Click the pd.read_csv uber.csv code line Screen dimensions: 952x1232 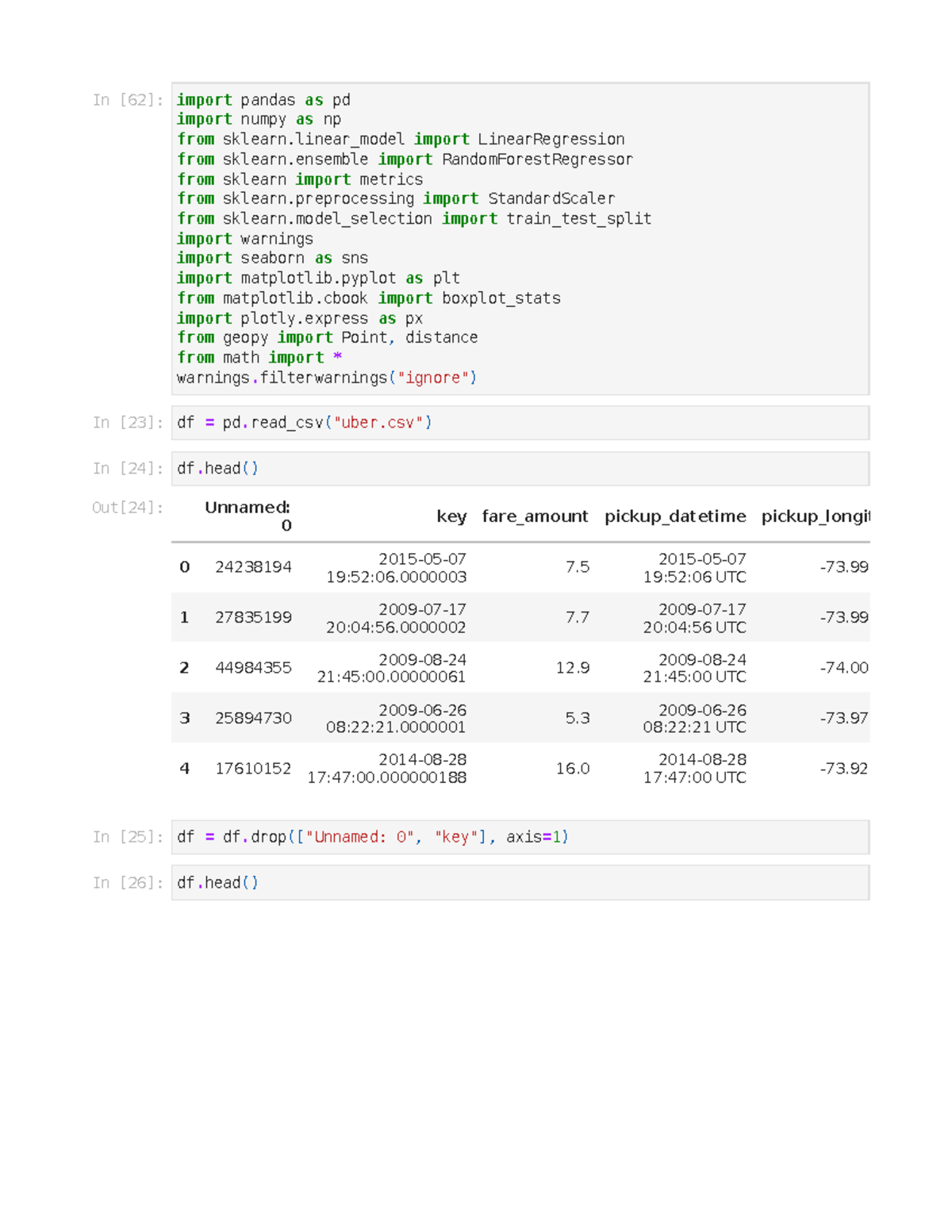point(305,422)
